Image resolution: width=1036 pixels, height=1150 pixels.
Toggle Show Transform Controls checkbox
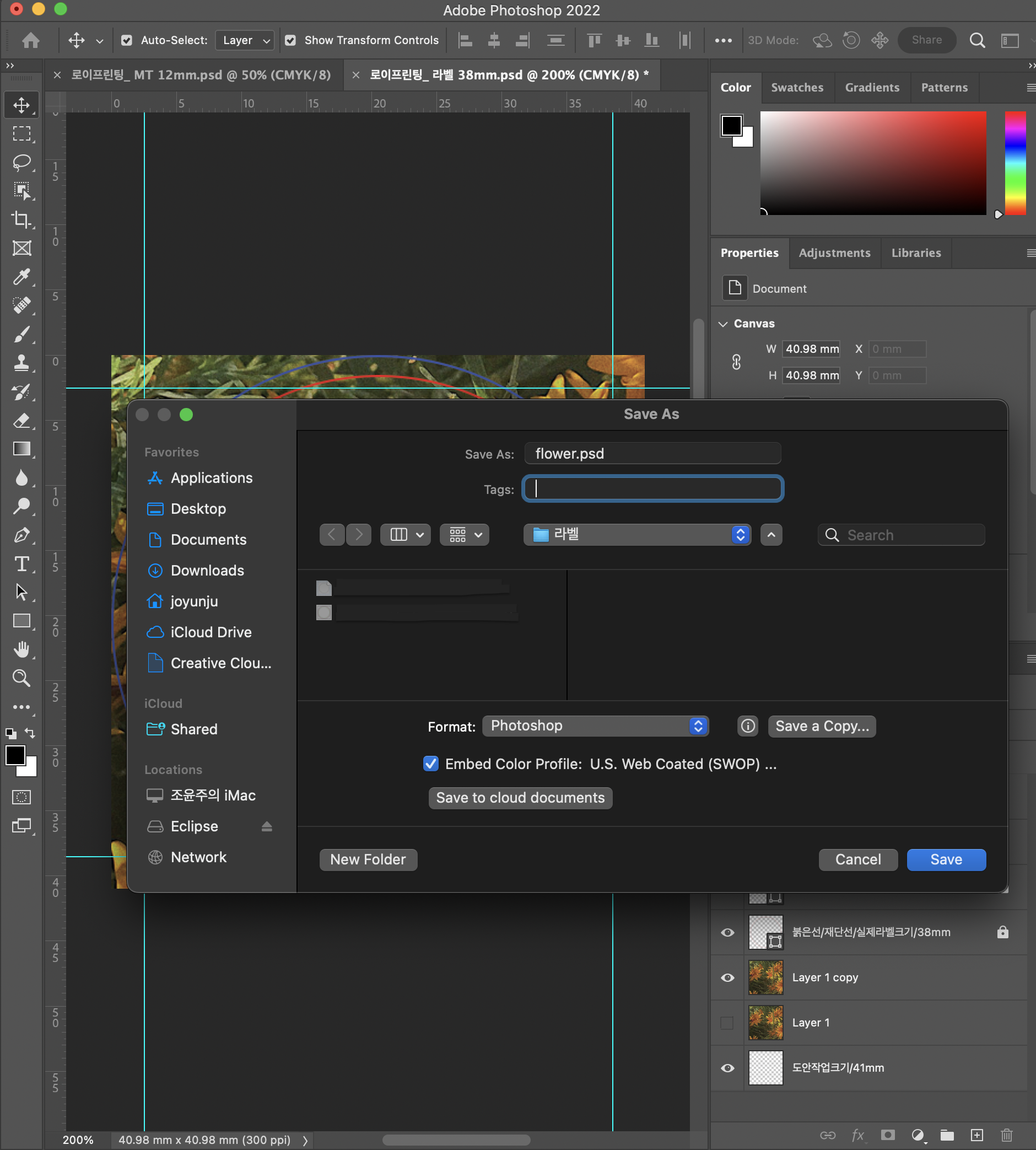click(290, 40)
